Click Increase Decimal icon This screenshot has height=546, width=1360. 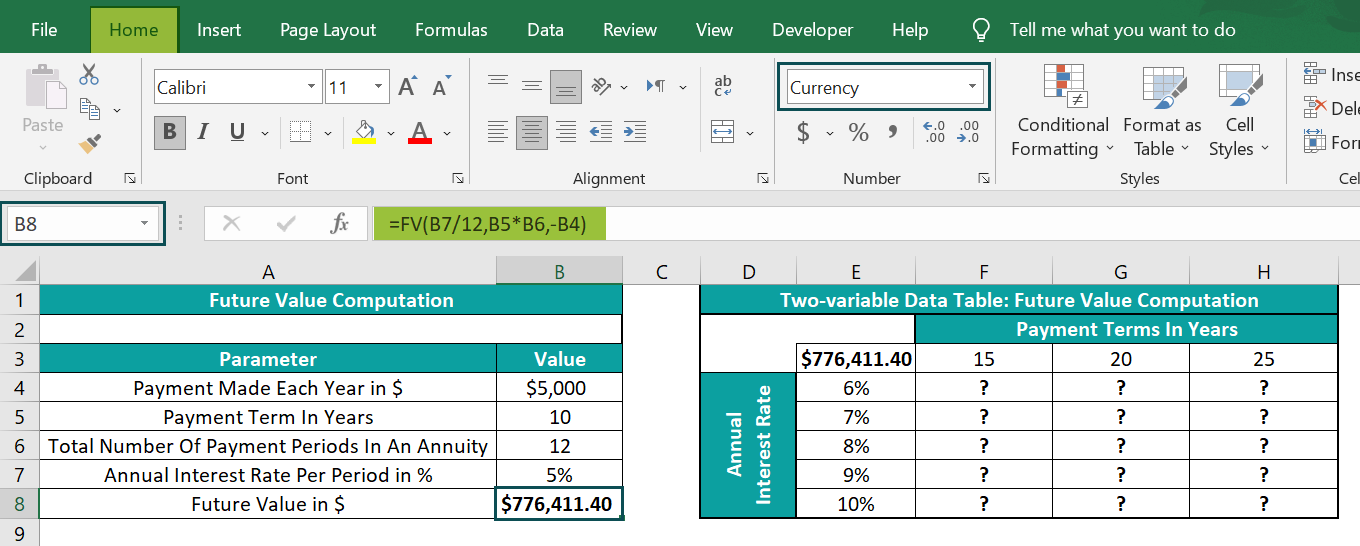click(x=934, y=132)
